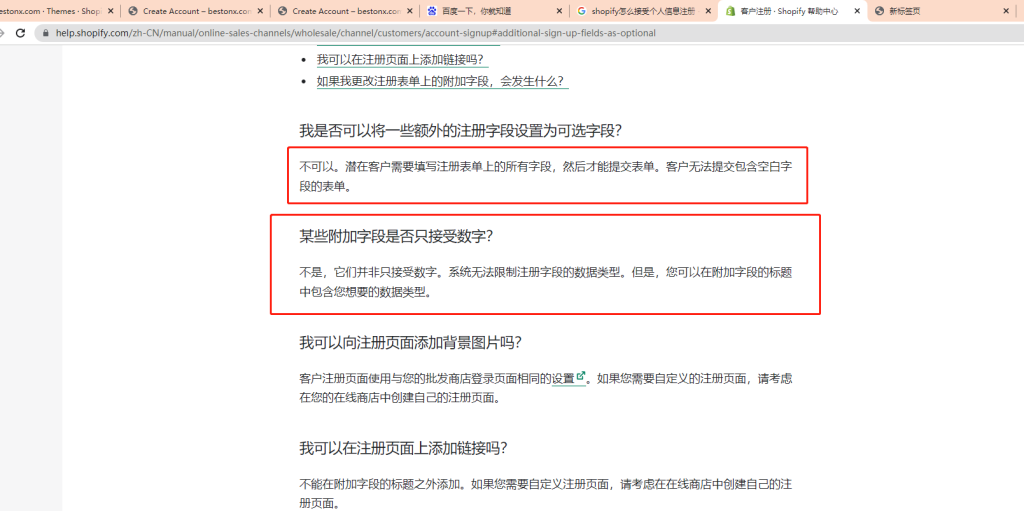The image size is (1024, 511).
Task: Close the bestonx.com Themes tab
Action: (x=109, y=11)
